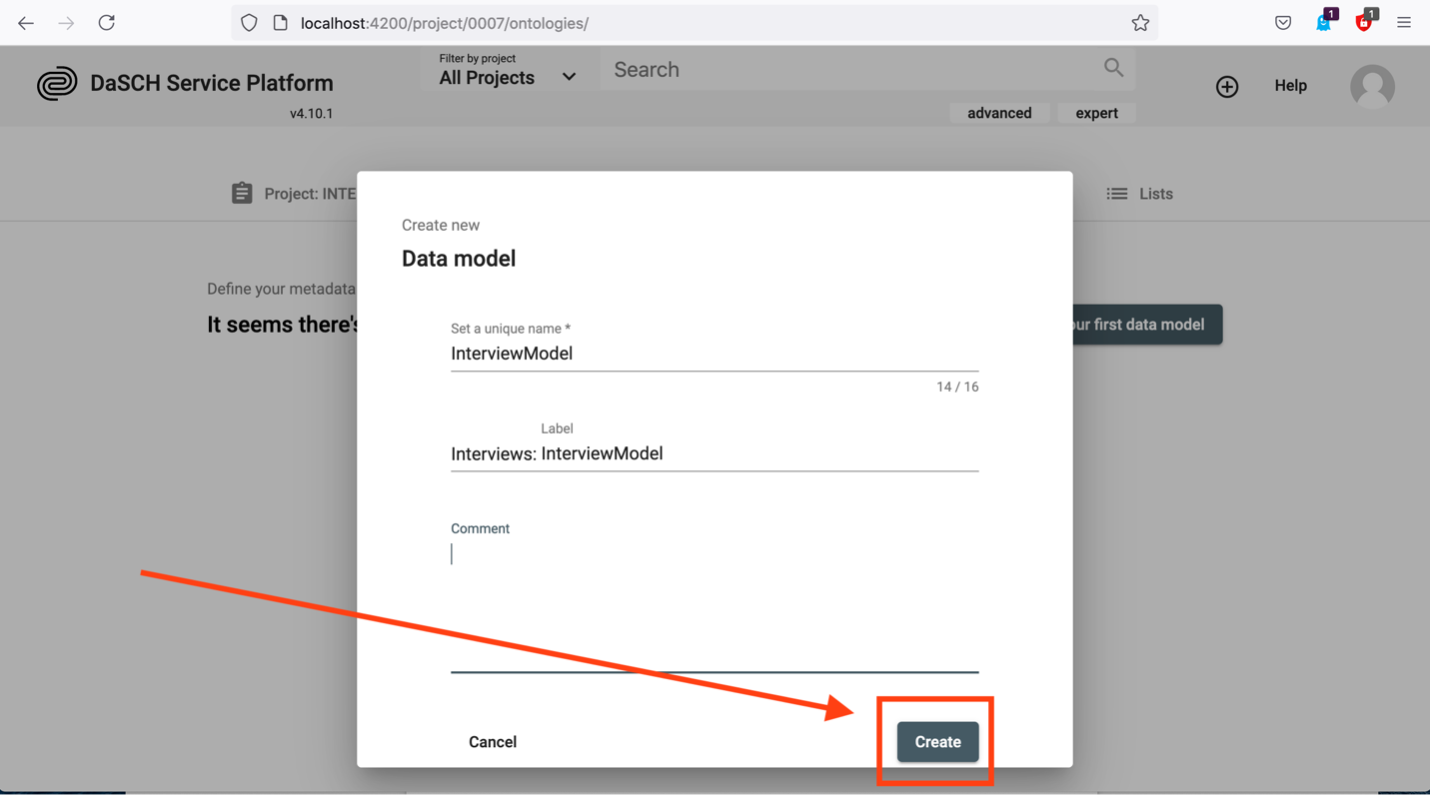Screen dimensions: 1430x797
Task: Open the Help menu item
Action: click(x=1290, y=86)
